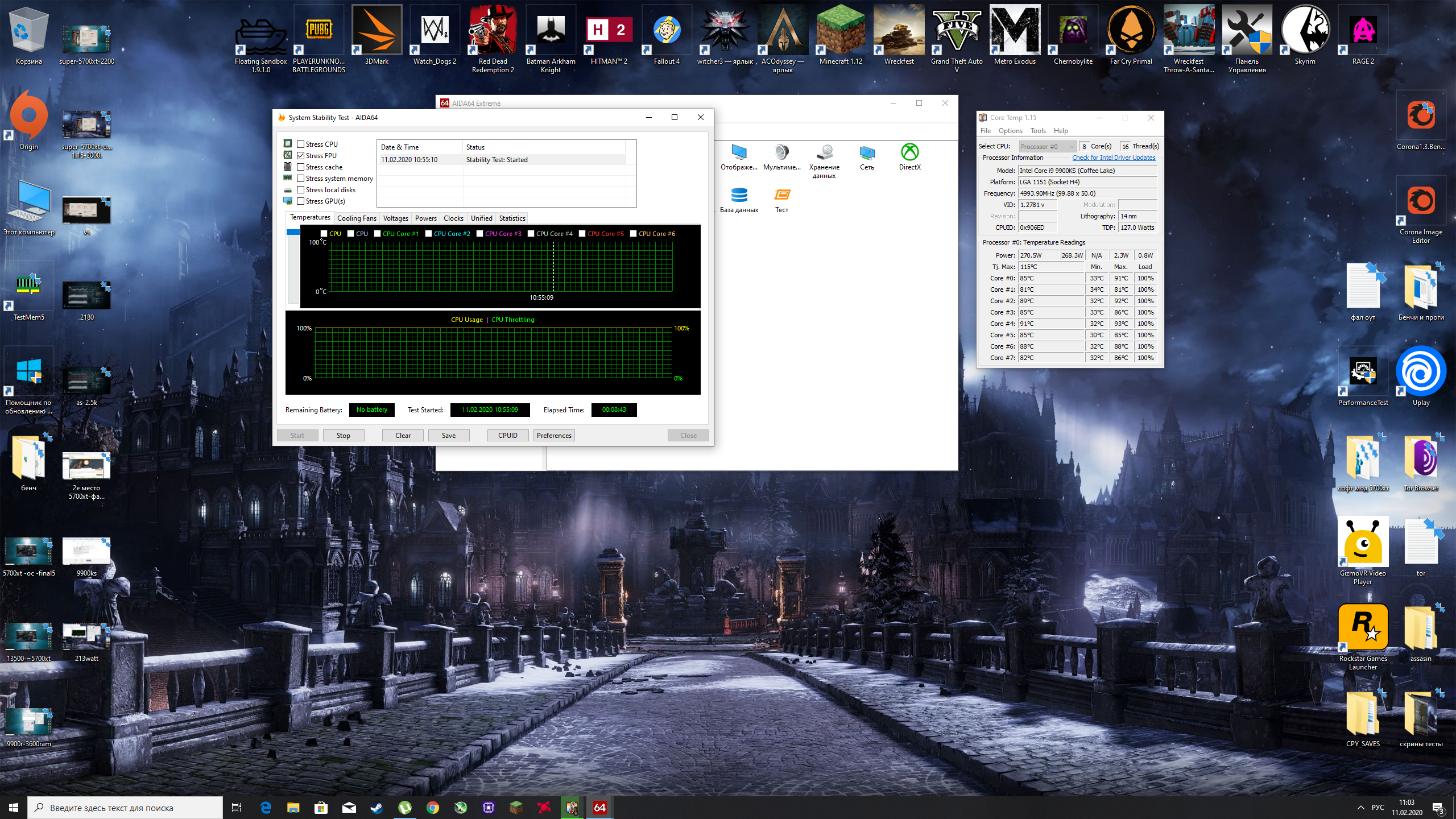Open the Сеть network icon
The image size is (1456, 819).
(867, 153)
